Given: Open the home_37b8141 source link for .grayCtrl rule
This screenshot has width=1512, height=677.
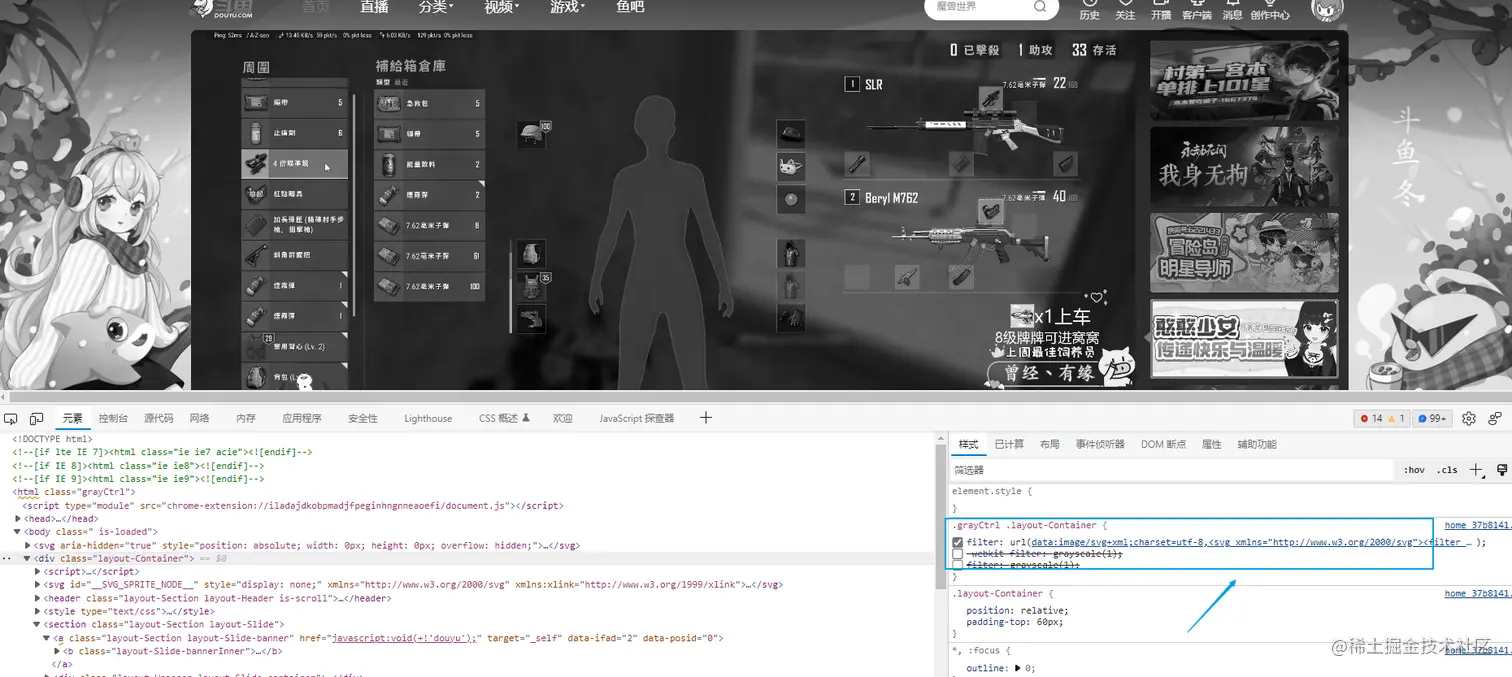Looking at the screenshot, I should (1478, 525).
